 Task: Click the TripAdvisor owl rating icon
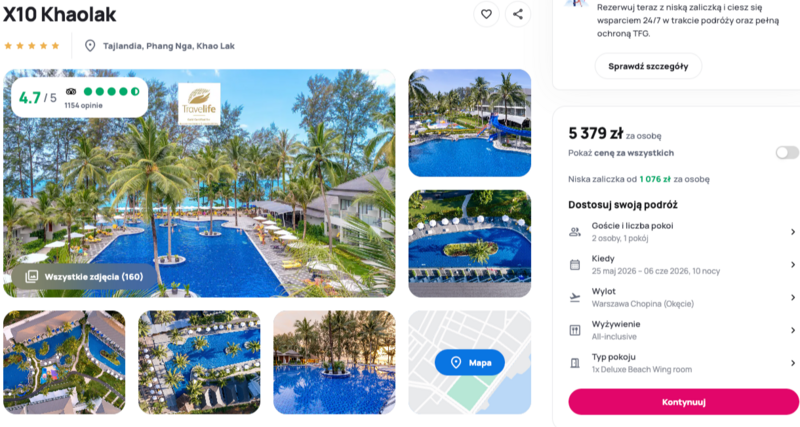71,92
